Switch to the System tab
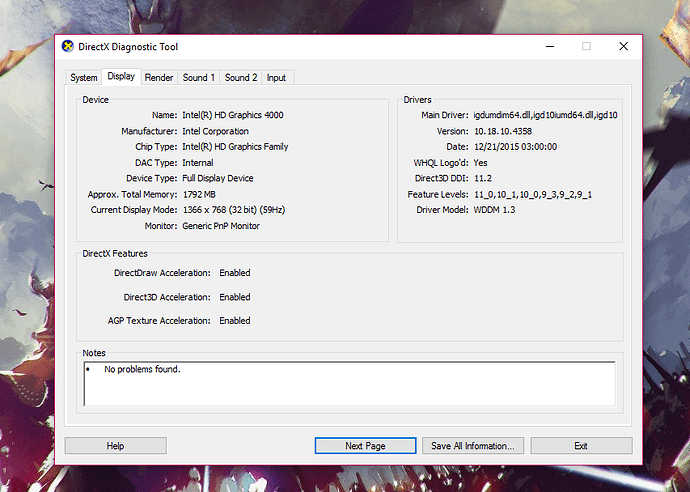 pos(84,77)
